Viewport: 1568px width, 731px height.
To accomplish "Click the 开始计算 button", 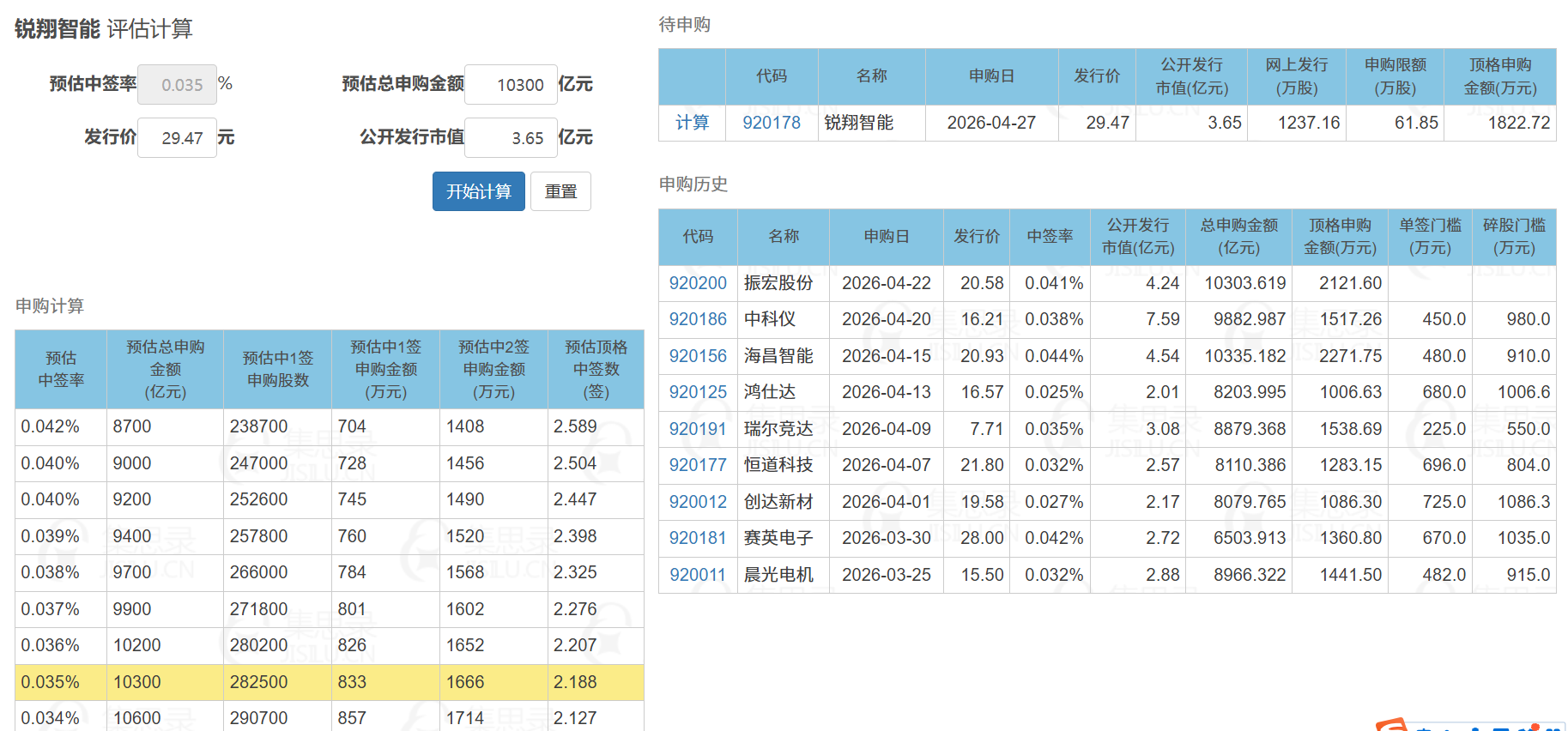I will pyautogui.click(x=478, y=191).
